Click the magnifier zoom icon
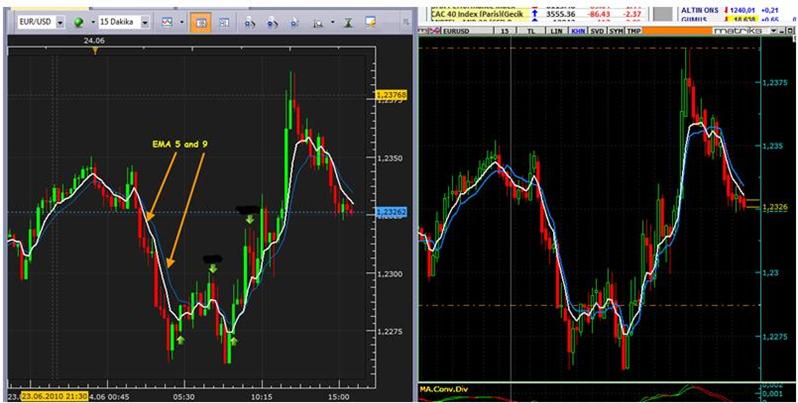Screen dimensions: 798x403 pos(249,21)
